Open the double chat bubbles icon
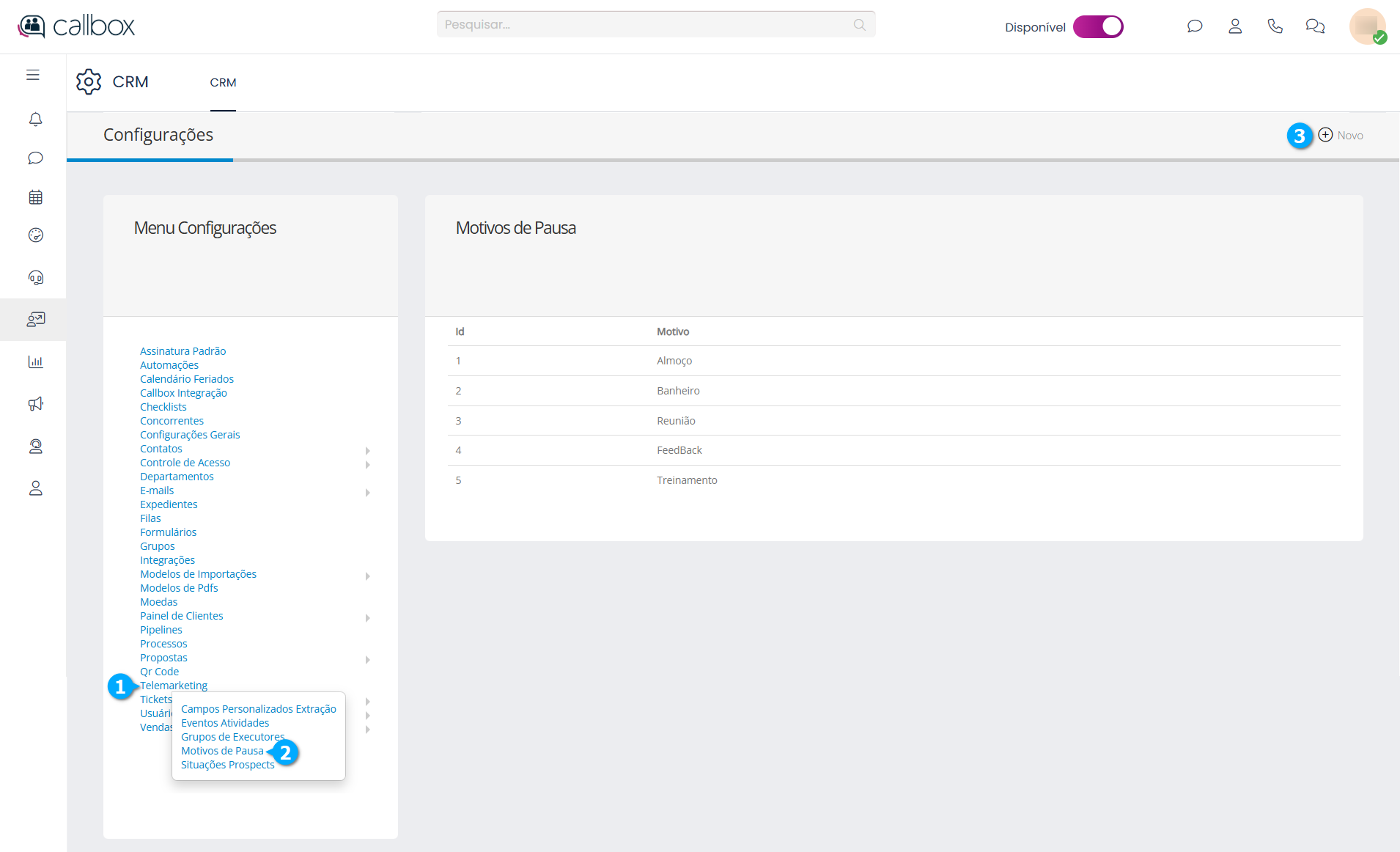The width and height of the screenshot is (1400, 852). pos(1315,26)
